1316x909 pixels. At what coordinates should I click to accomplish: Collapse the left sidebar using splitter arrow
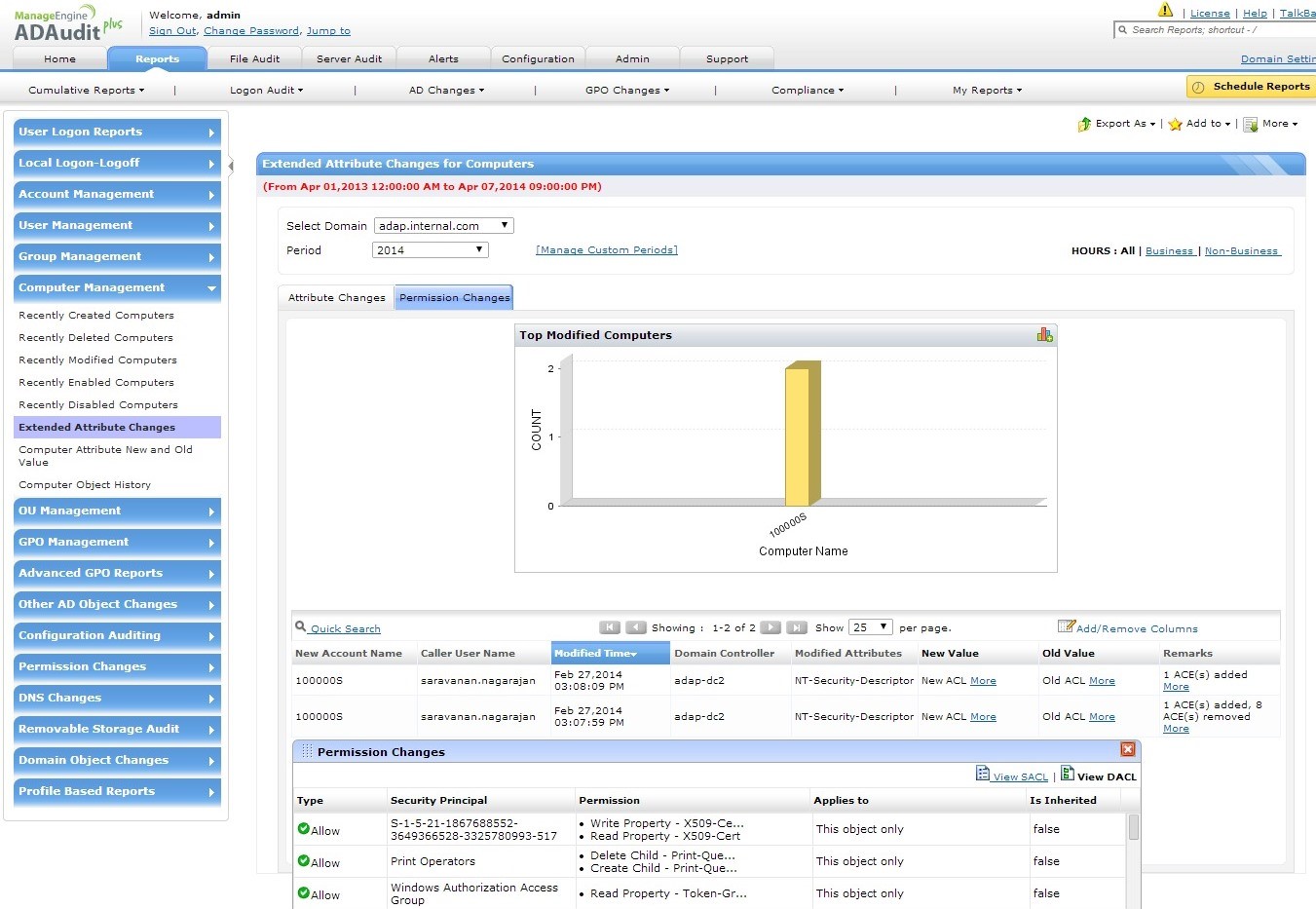231,166
